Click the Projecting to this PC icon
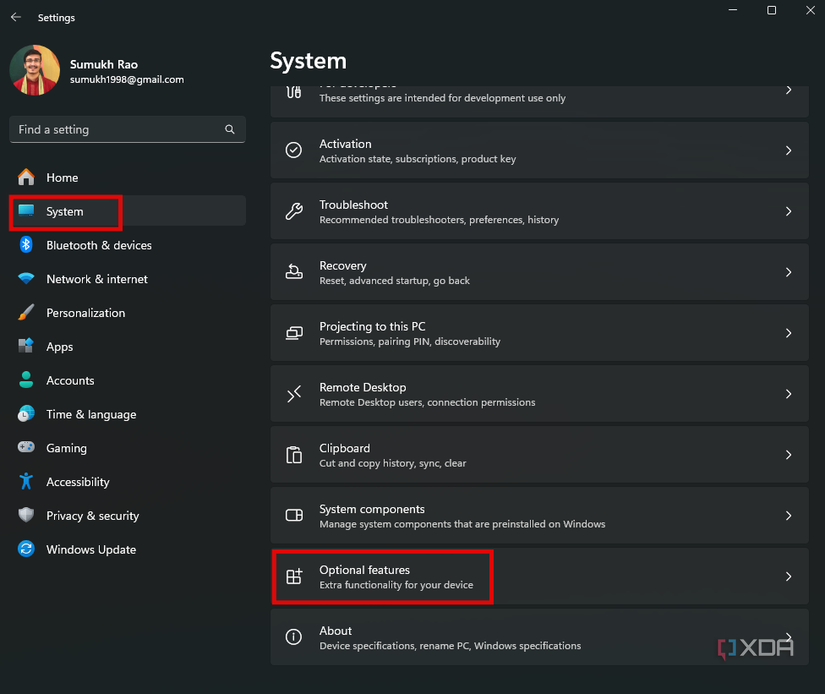 294,333
